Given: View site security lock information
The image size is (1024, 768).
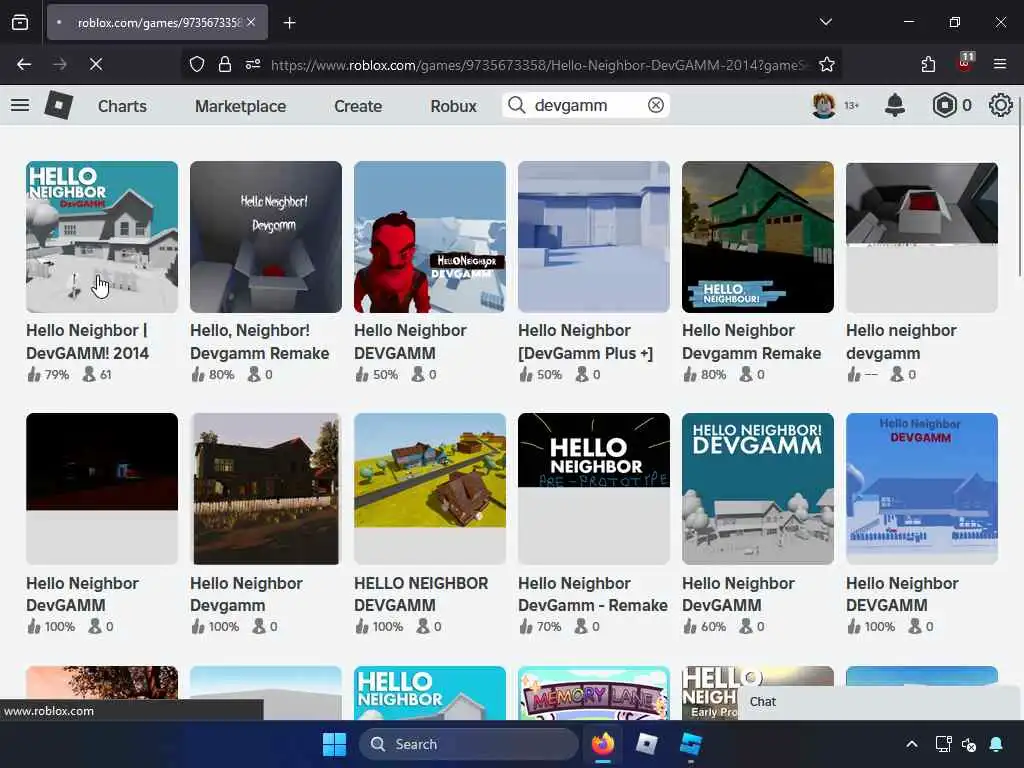Looking at the screenshot, I should 225,64.
